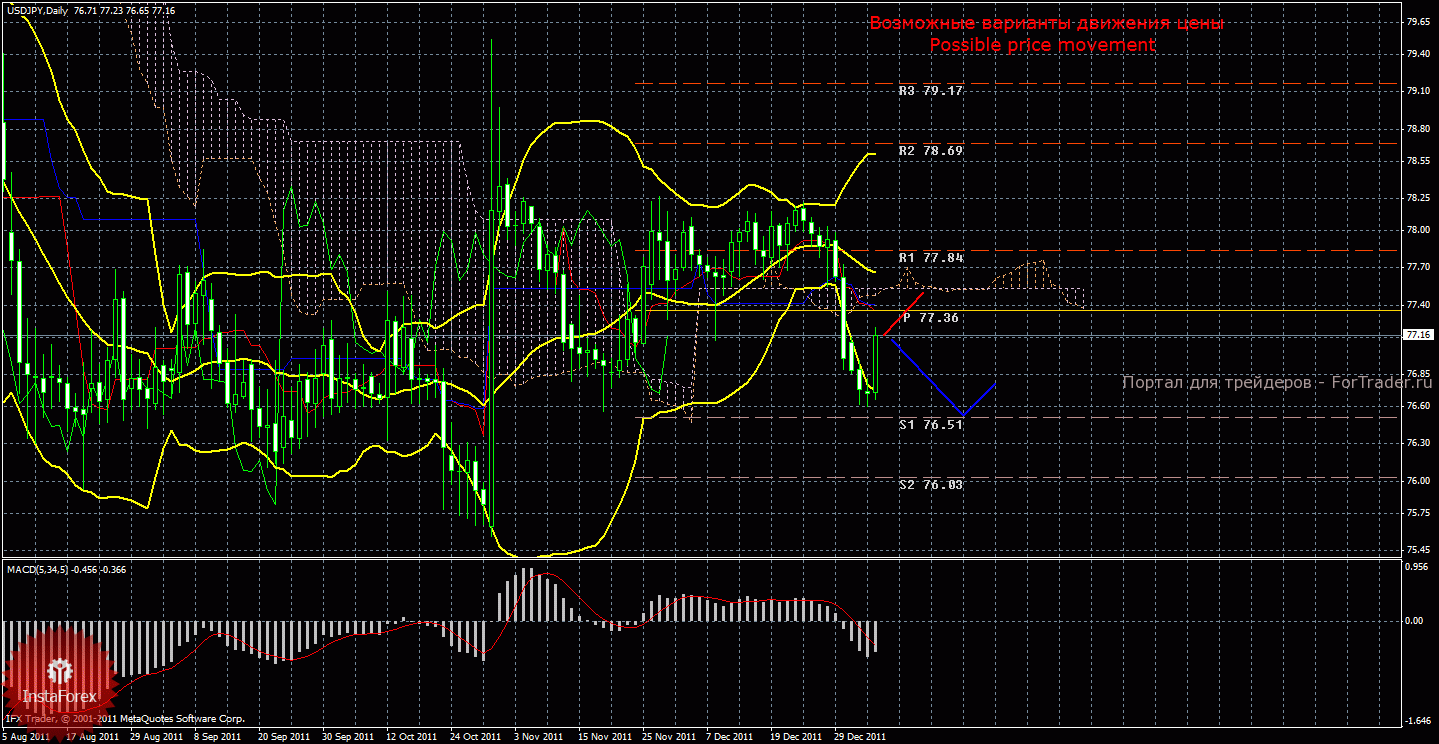This screenshot has width=1439, height=744.
Task: Click the P 77.36 pivot label
Action: (930, 318)
